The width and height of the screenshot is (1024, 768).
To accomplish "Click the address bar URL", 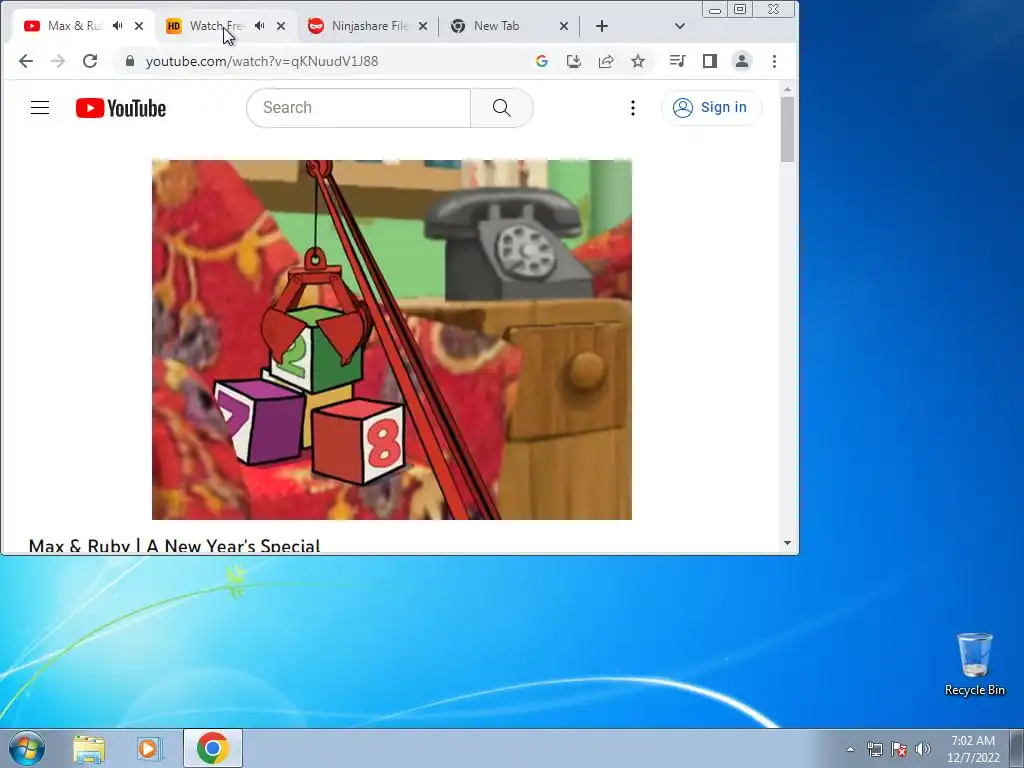I will pos(262,61).
